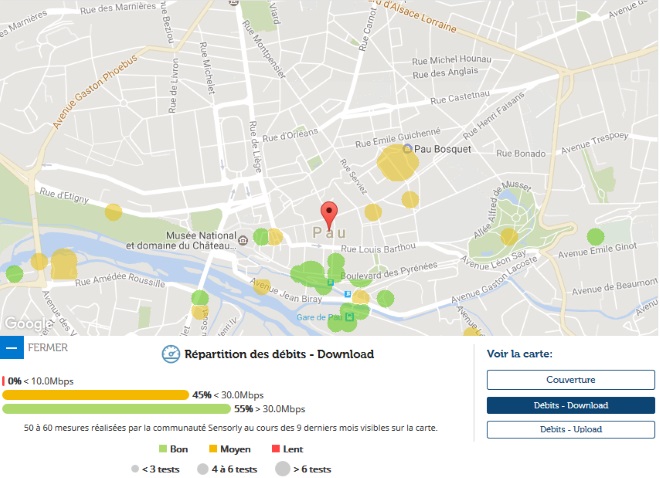
Task: Show the Debits - Upload map
Action: 570,429
